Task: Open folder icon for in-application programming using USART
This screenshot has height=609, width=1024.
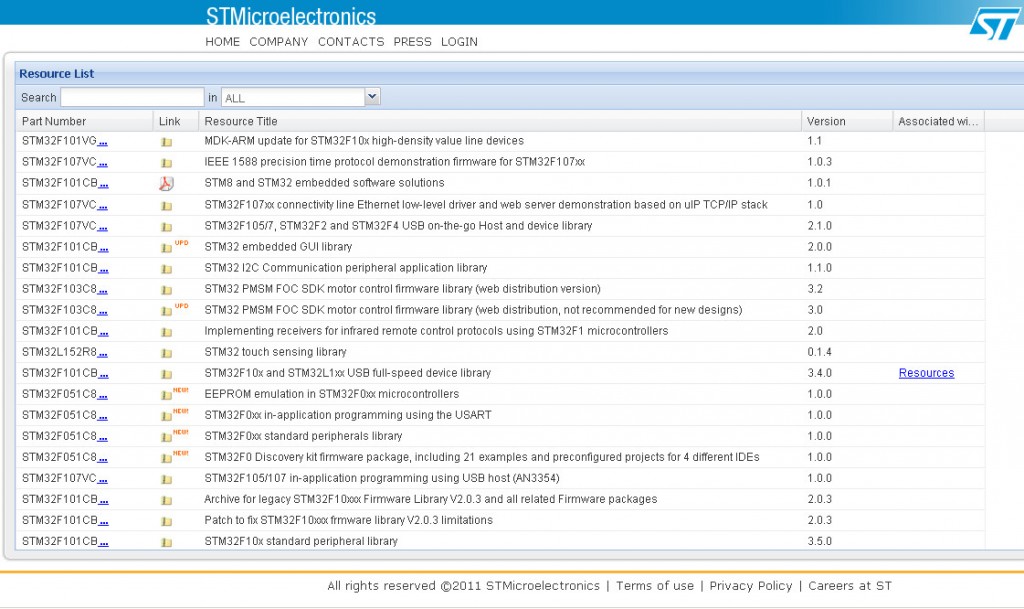Action: [167, 416]
